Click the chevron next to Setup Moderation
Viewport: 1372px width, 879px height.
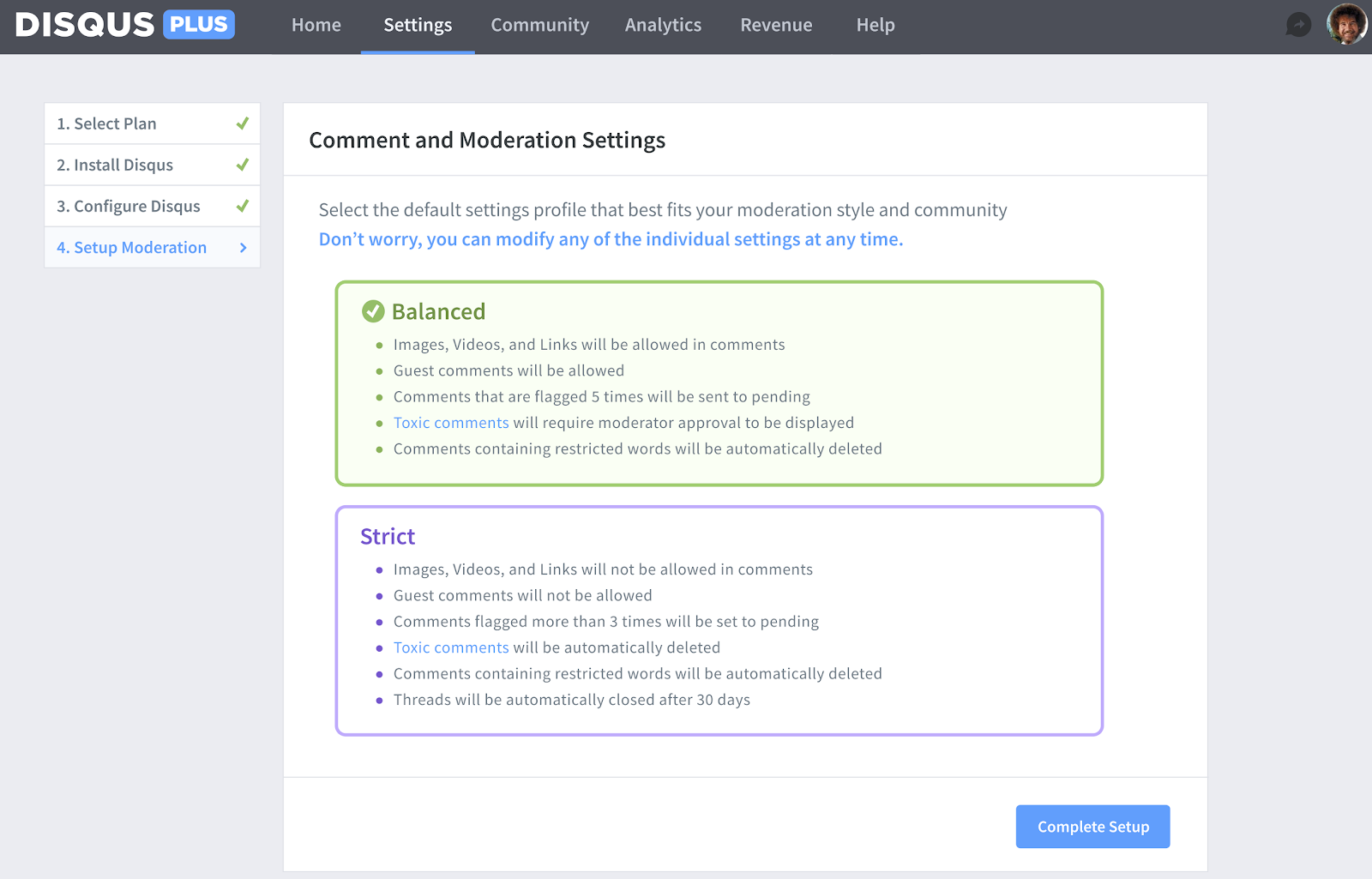(x=243, y=247)
